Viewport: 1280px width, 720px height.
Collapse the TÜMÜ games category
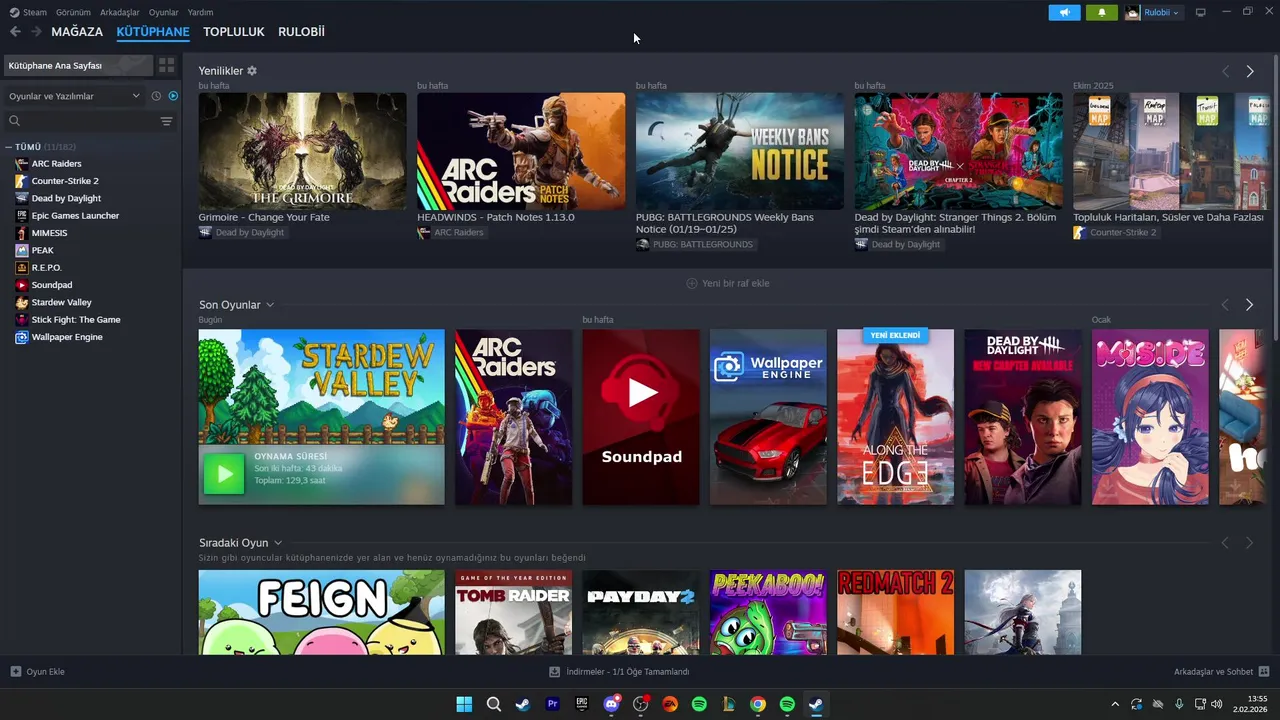[8, 147]
